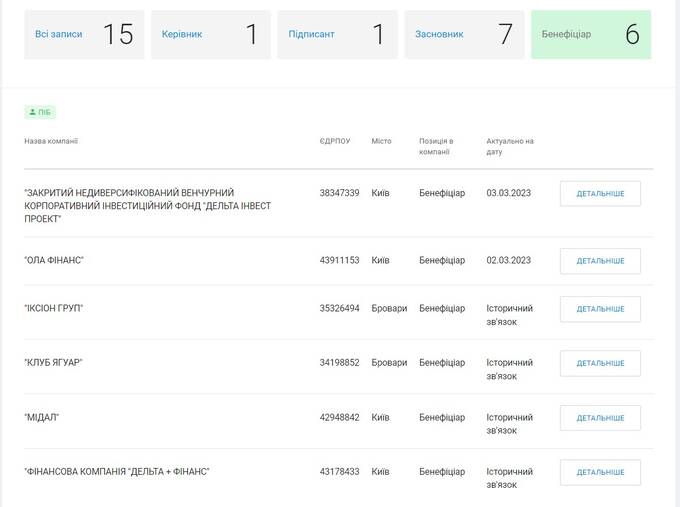680x507 pixels.
Task: Open the Підписант filter tab
Action: click(x=337, y=35)
